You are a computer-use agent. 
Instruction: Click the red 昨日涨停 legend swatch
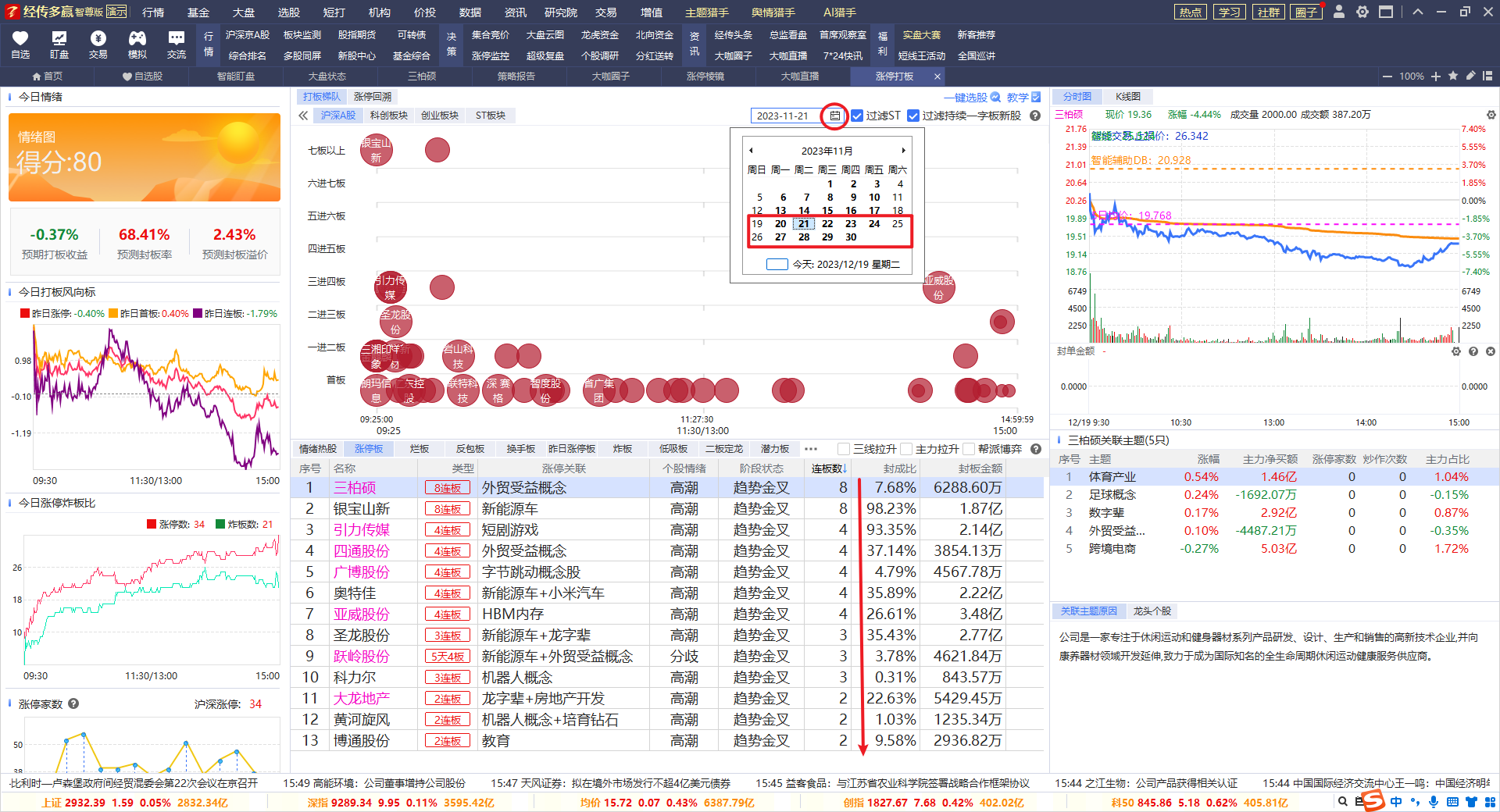(25, 314)
